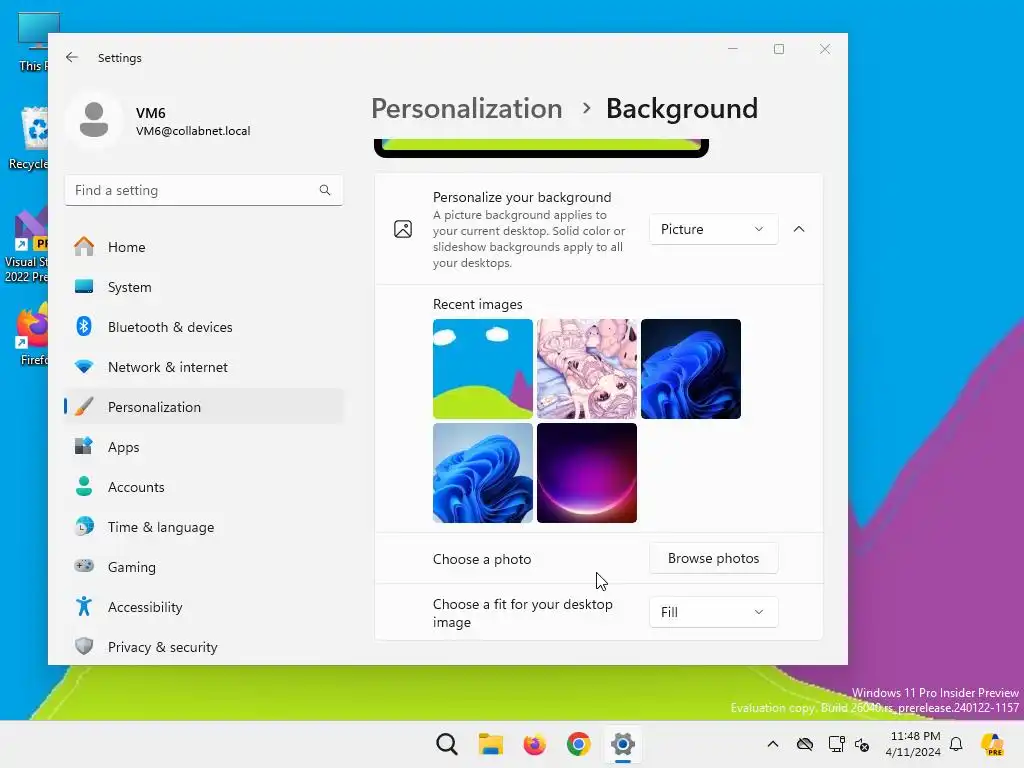Click the Accounts person icon
This screenshot has height=768, width=1024.
point(84,487)
